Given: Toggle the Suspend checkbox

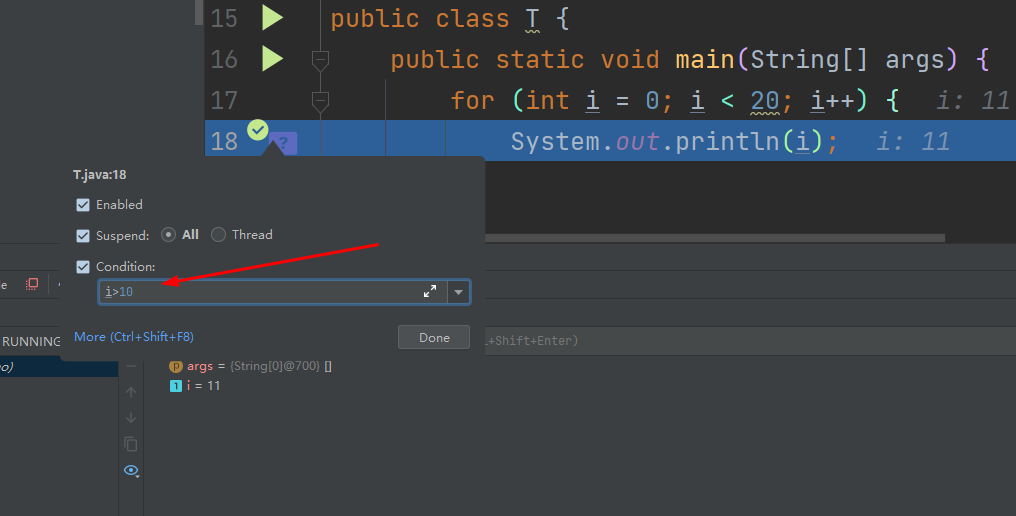Looking at the screenshot, I should coord(83,235).
